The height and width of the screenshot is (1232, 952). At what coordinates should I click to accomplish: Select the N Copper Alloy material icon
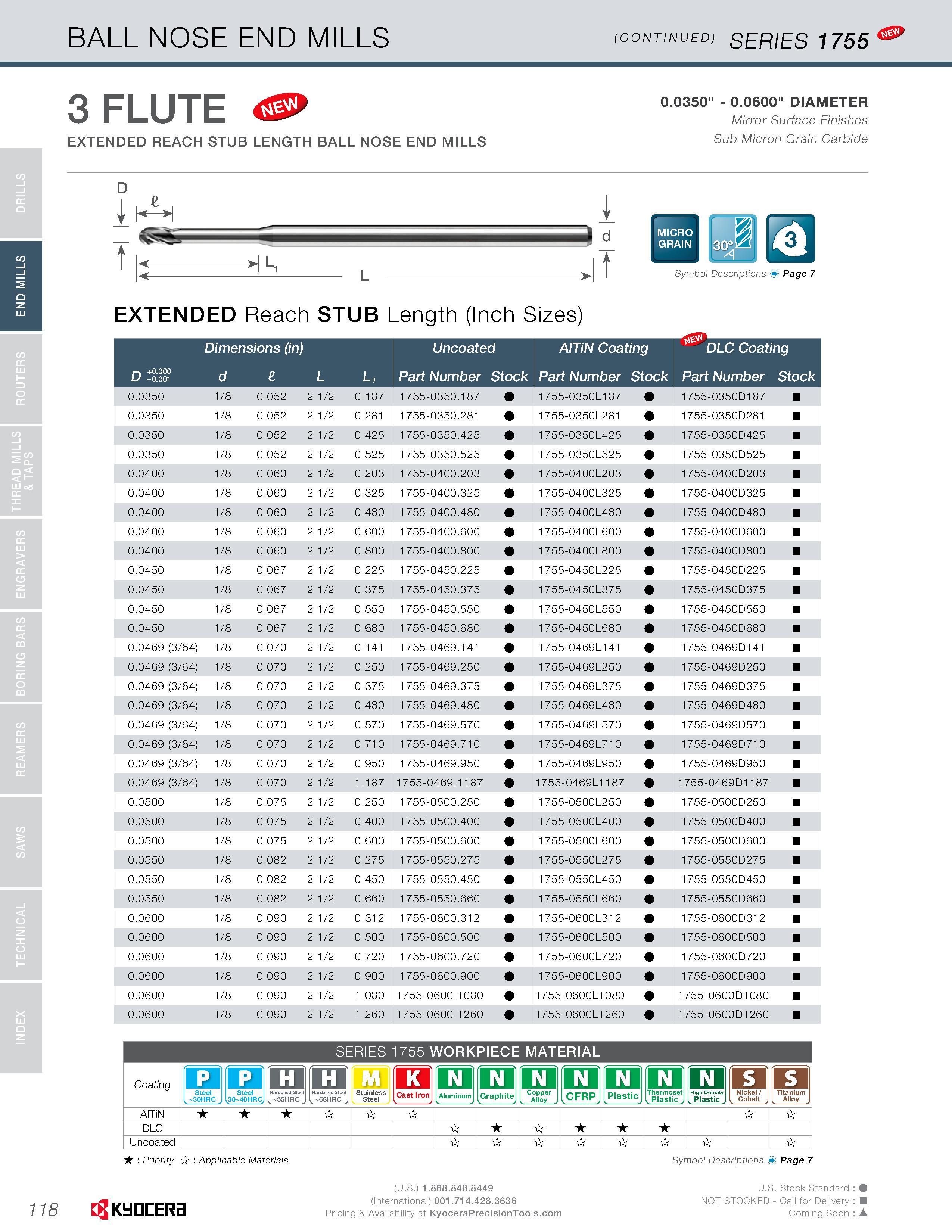[x=539, y=1085]
